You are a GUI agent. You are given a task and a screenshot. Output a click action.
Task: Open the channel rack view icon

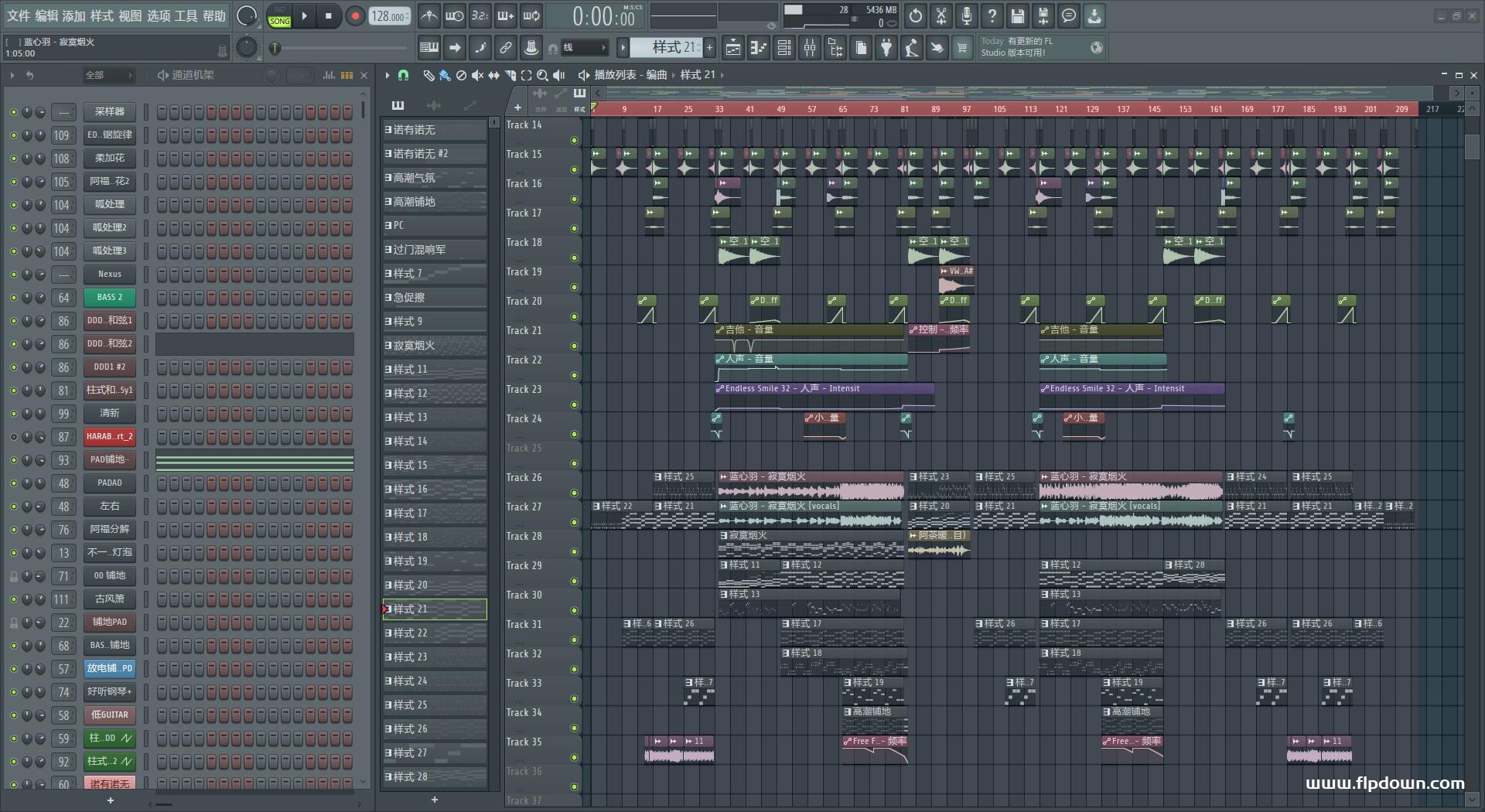click(x=784, y=48)
